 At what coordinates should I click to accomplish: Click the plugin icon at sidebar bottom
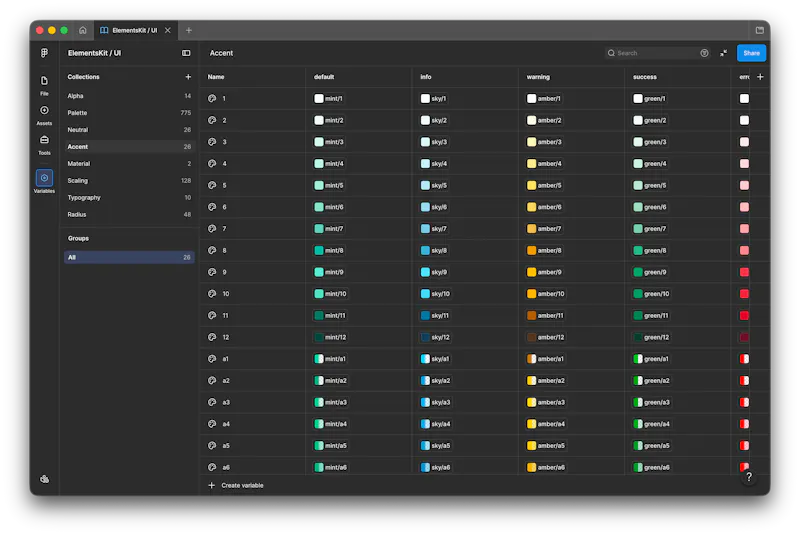44,479
